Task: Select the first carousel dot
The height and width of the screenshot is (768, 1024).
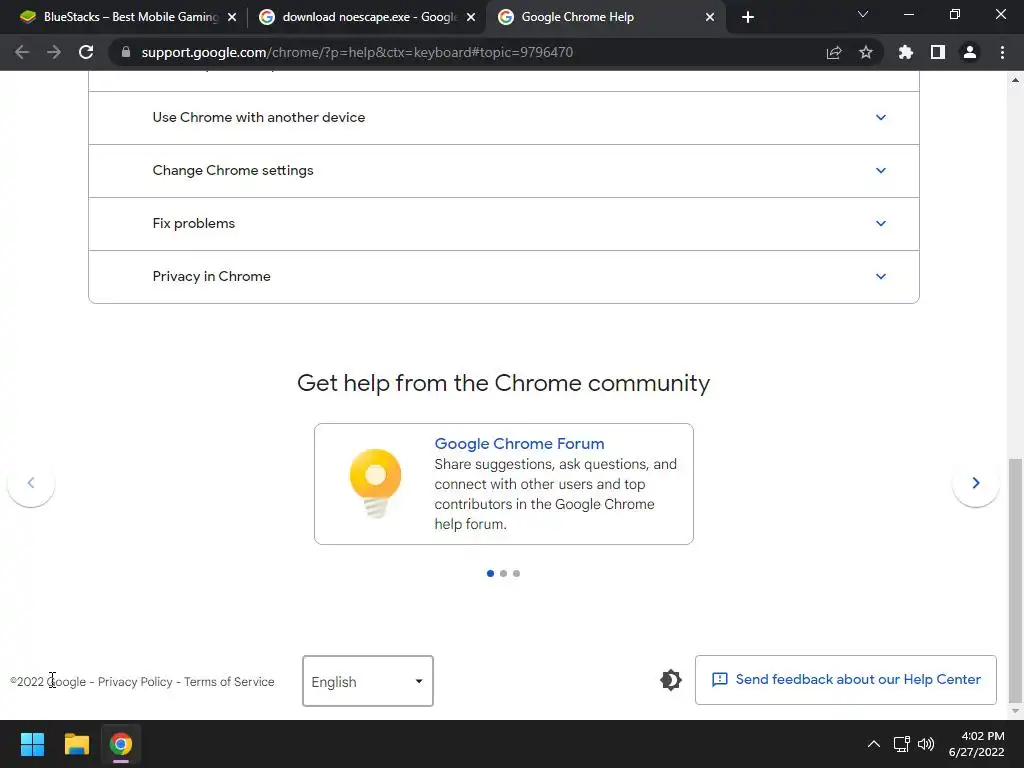Action: [490, 573]
